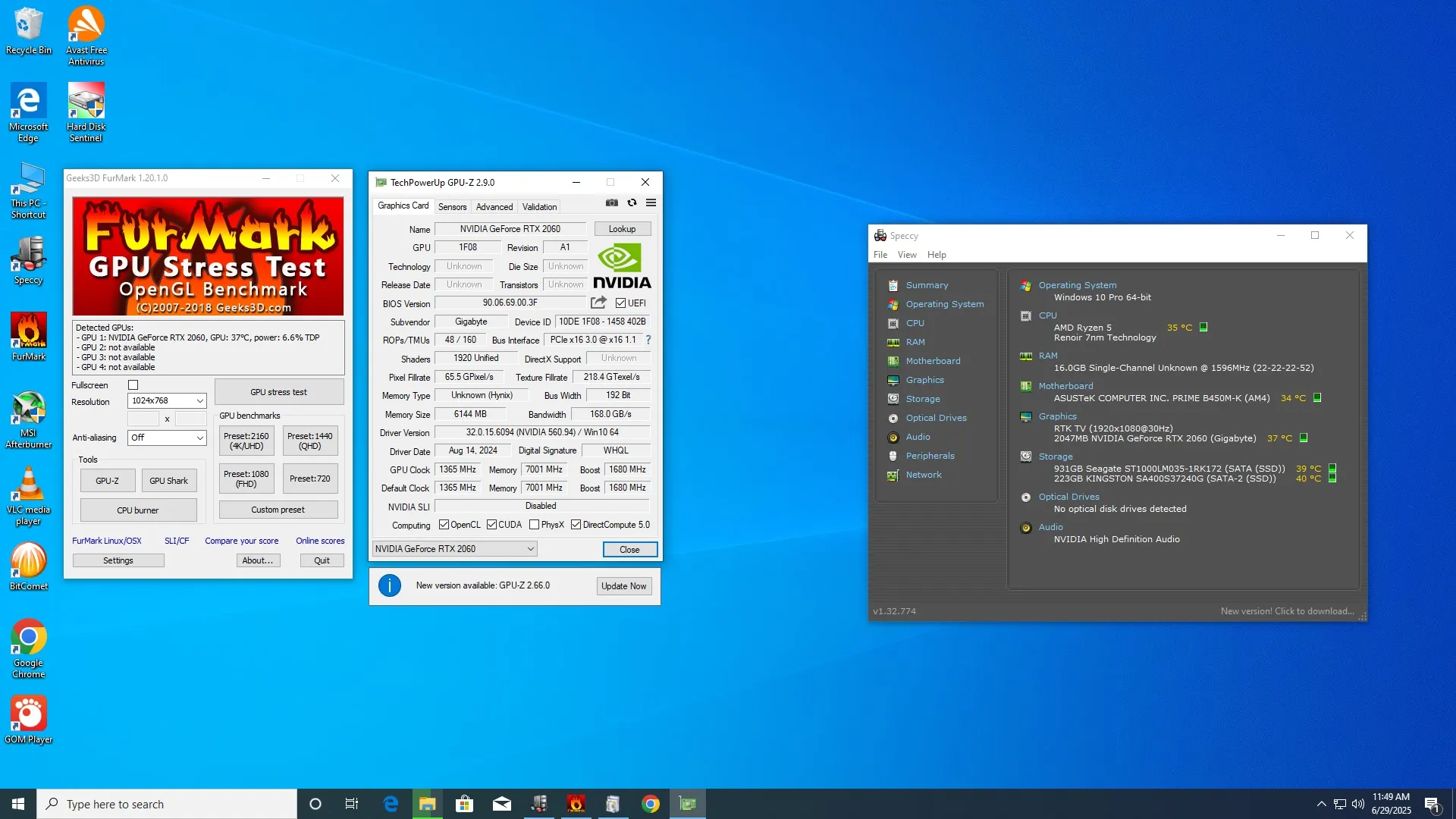Image resolution: width=1456 pixels, height=819 pixels.
Task: Open Online scores link in FurMark
Action: pos(320,541)
